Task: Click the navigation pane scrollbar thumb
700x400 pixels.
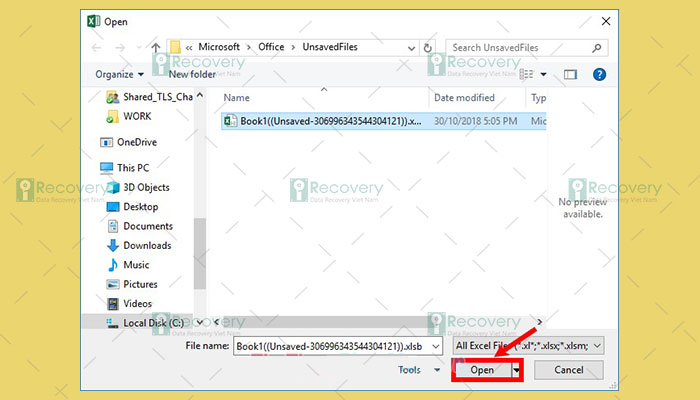Action: click(200, 254)
